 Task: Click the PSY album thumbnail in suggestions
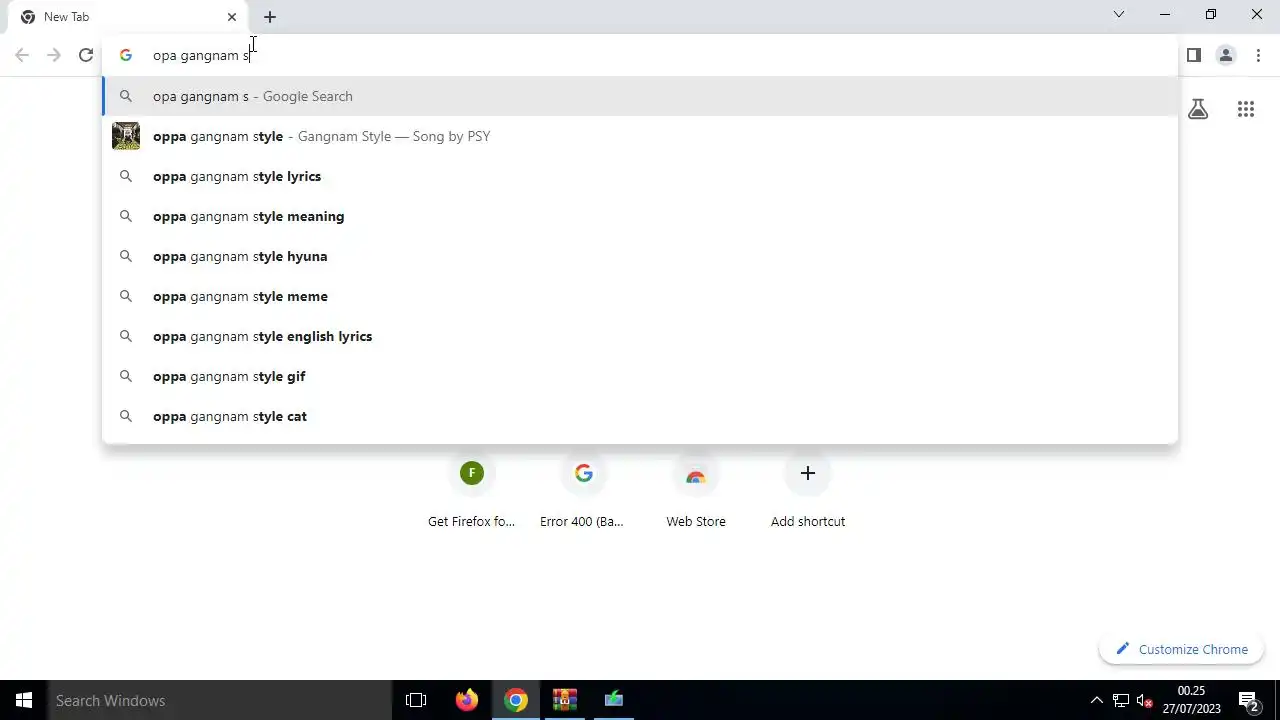(x=126, y=136)
